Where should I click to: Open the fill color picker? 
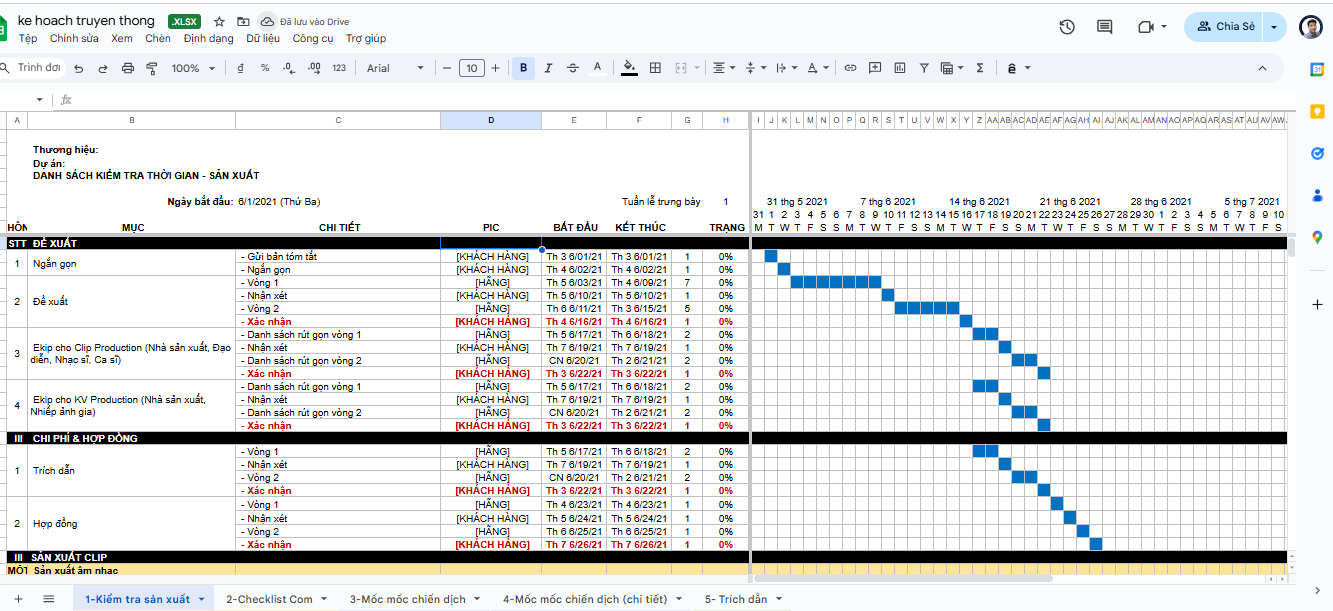pyautogui.click(x=629, y=68)
